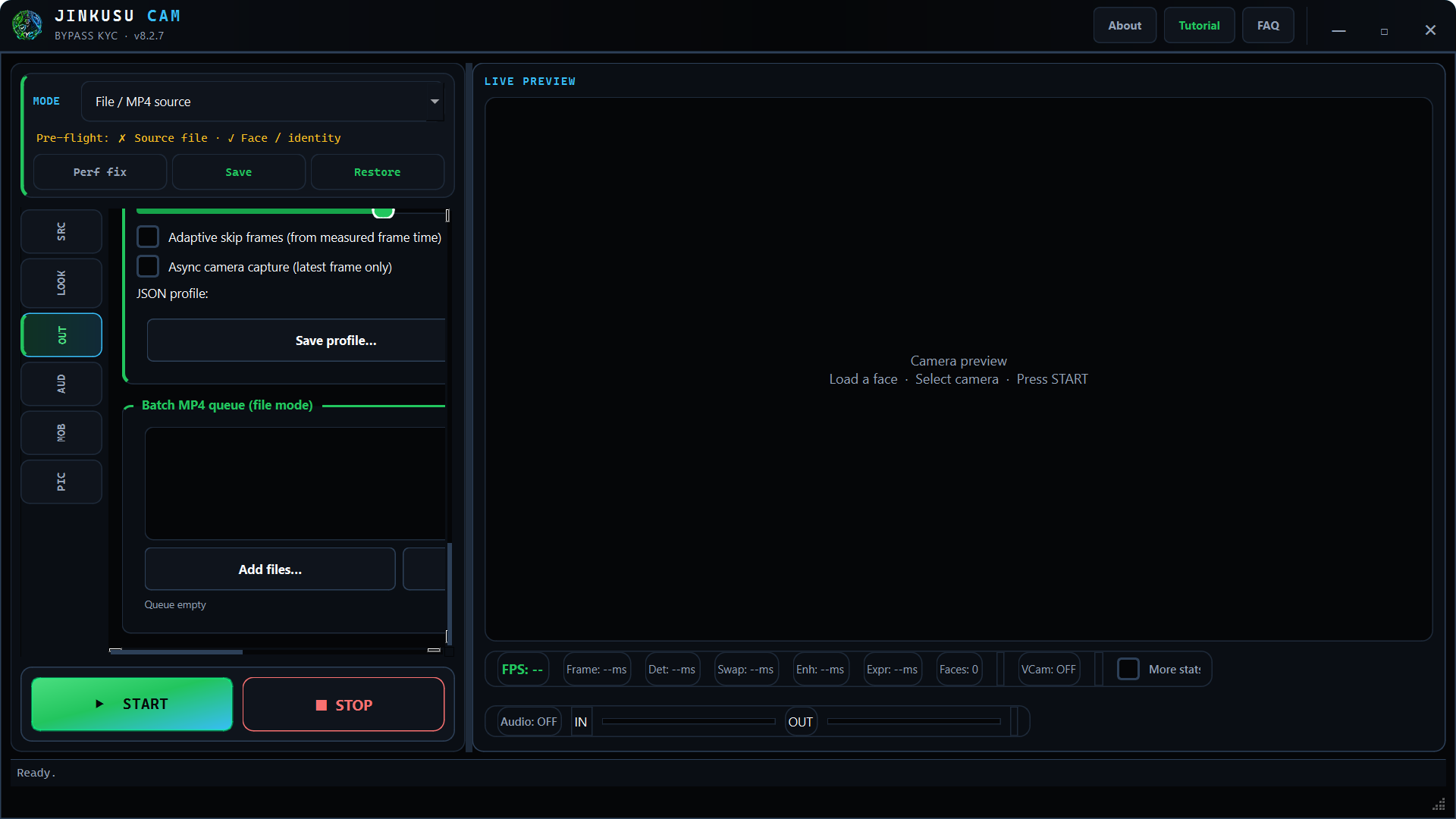Click the red square on STOP
This screenshot has width=1456, height=819.
[x=322, y=705]
